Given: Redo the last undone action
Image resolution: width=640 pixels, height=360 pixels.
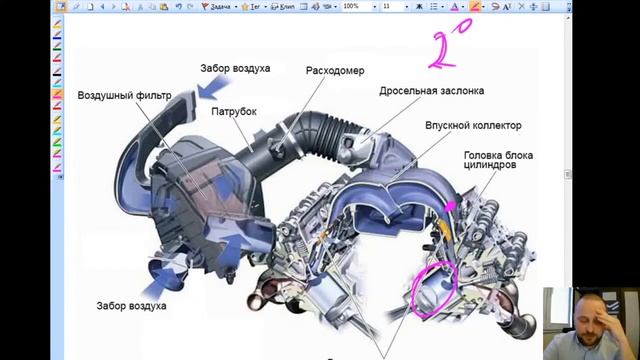Looking at the screenshot, I should [190, 7].
